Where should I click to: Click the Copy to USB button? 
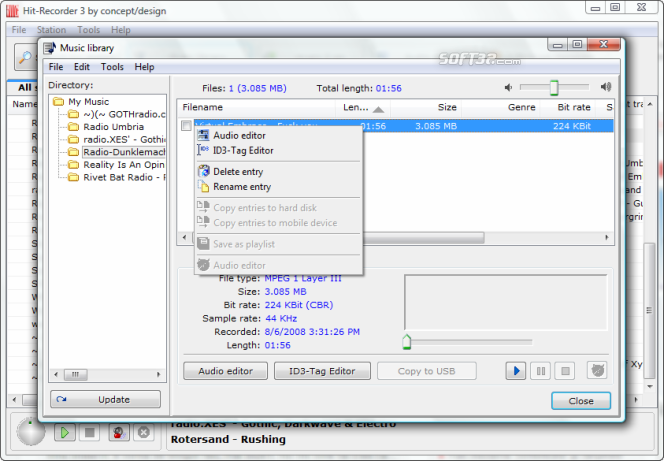click(x=426, y=371)
